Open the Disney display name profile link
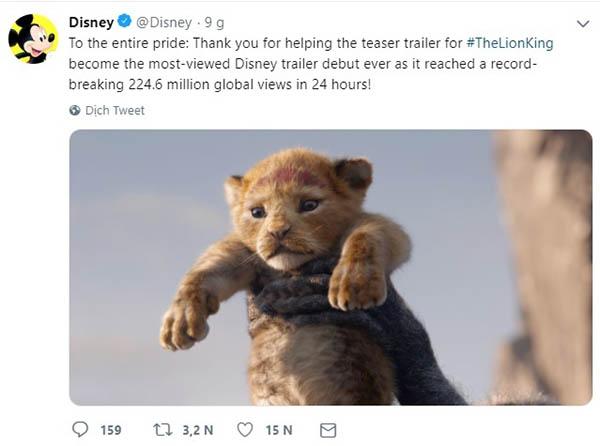Image resolution: width=600 pixels, height=446 pixels. click(90, 22)
